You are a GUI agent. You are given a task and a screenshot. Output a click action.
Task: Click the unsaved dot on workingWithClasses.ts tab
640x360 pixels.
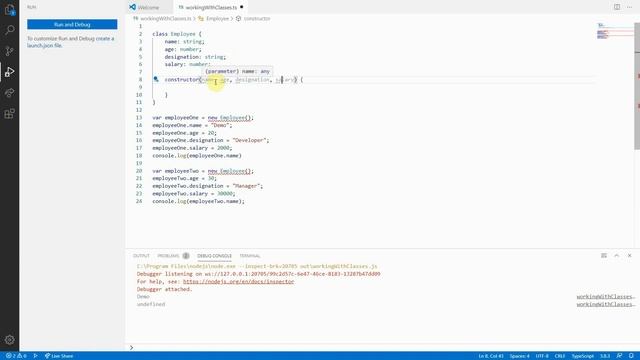coord(242,7)
